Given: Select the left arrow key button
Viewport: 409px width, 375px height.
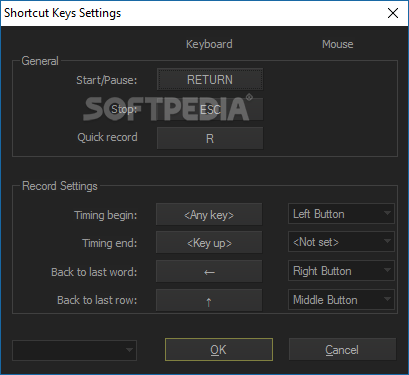Looking at the screenshot, I should [x=209, y=272].
